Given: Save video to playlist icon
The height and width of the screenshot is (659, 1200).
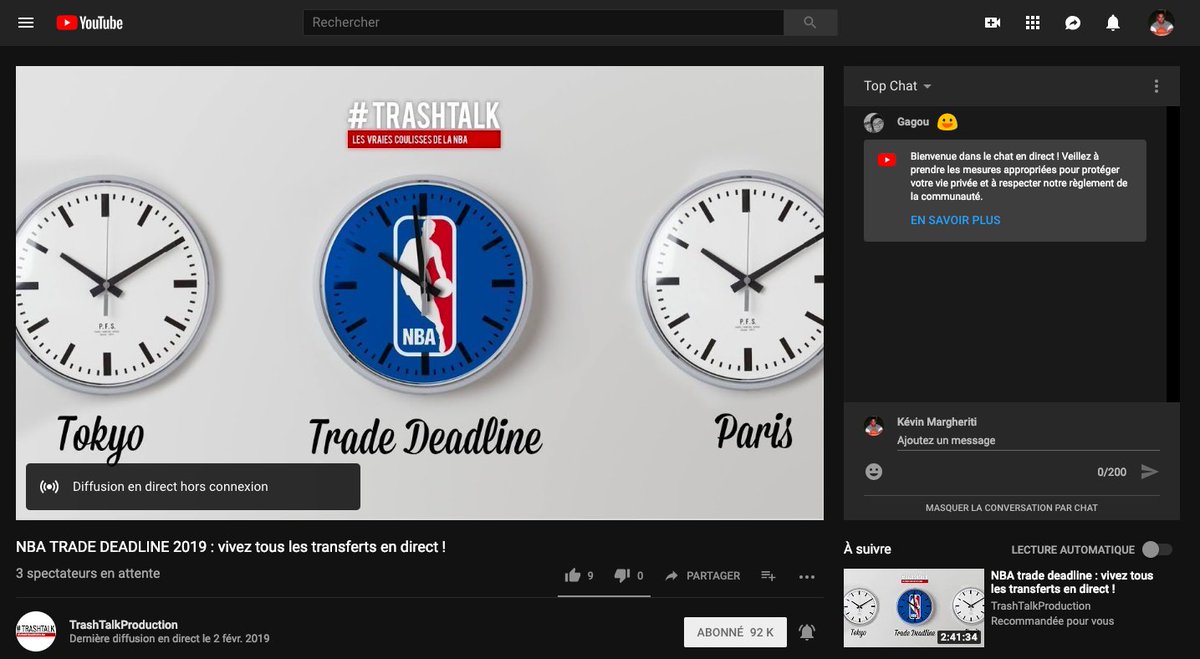Looking at the screenshot, I should [768, 575].
